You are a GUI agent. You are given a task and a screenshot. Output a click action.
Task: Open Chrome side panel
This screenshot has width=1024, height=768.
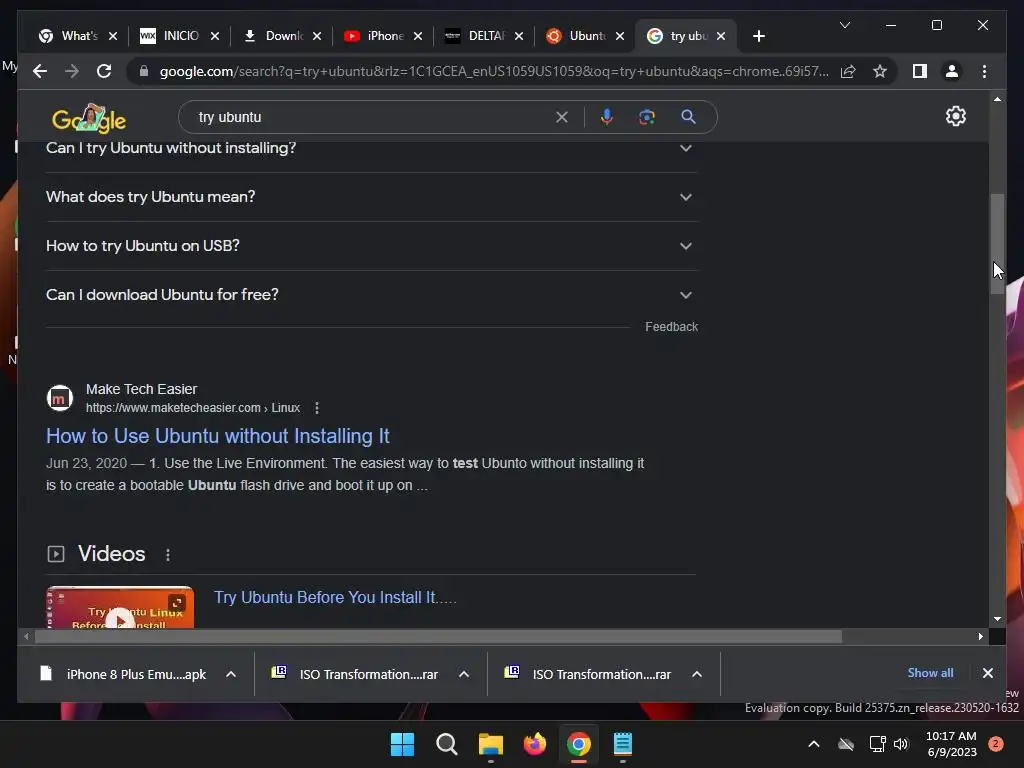(920, 71)
